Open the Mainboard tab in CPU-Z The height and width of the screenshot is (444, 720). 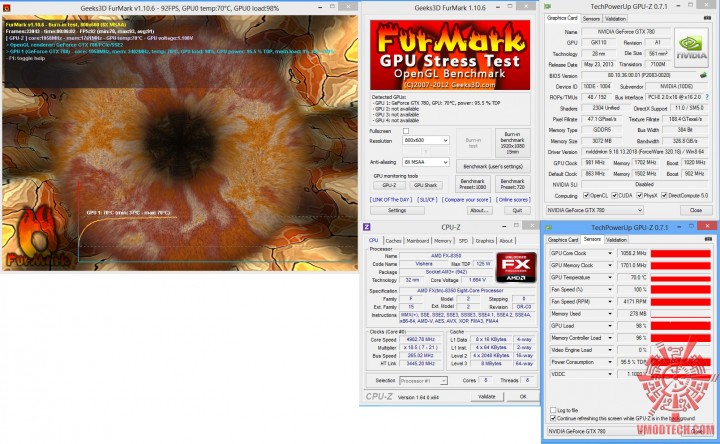pyautogui.click(x=417, y=241)
